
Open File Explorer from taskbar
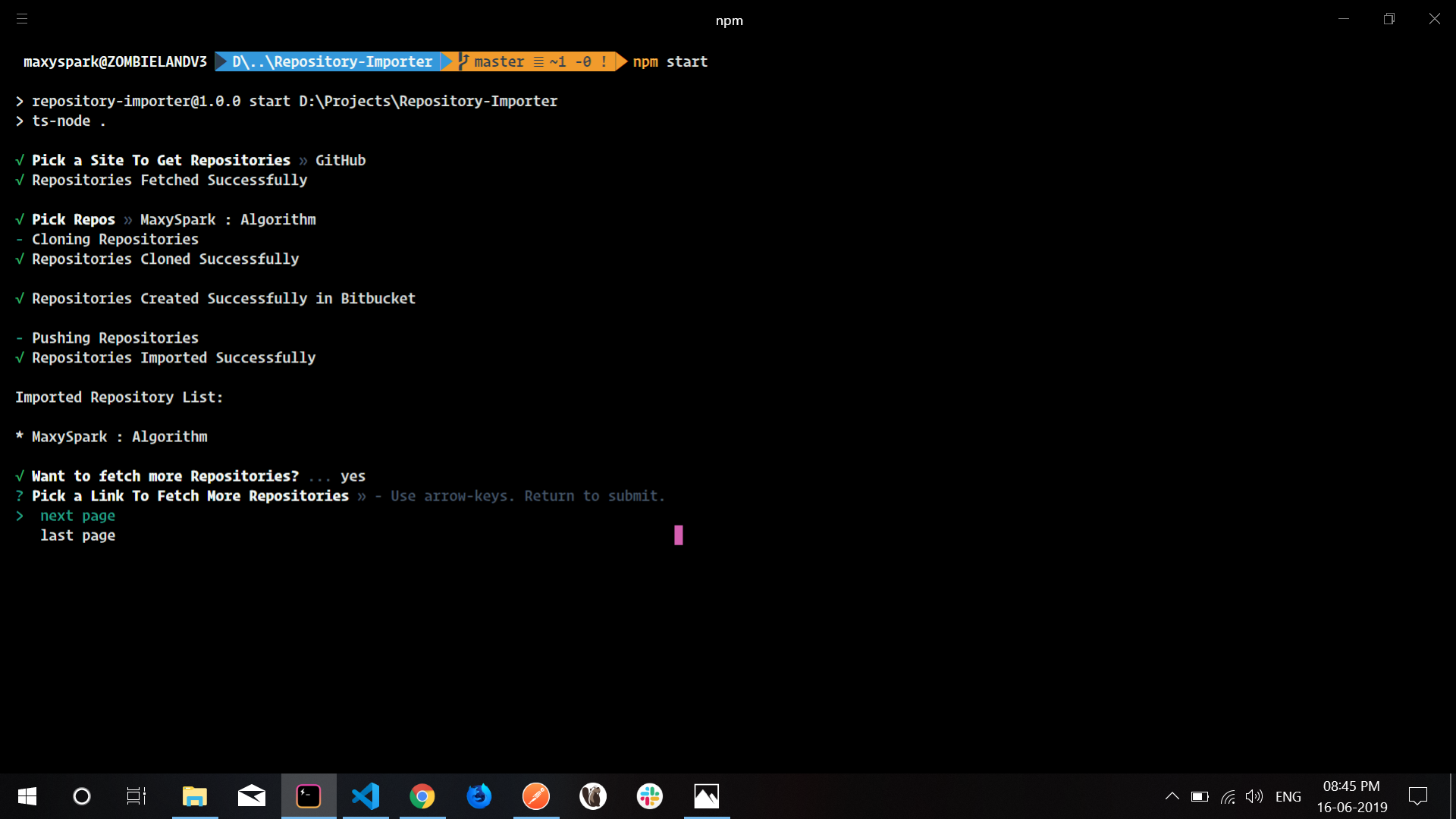coord(195,796)
